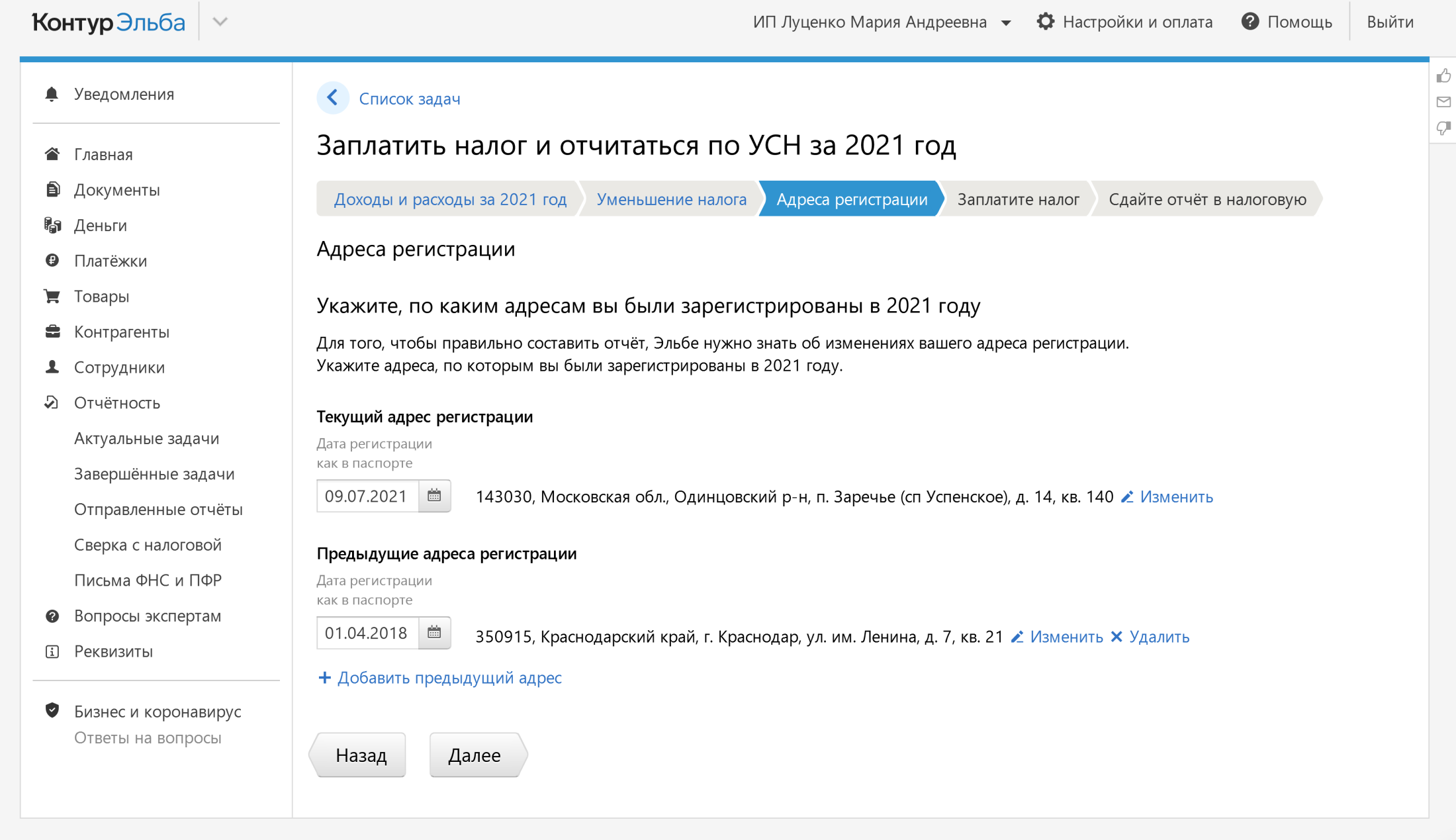Viewport: 1456px width, 840px height.
Task: Open the Документы sidebar label
Action: tap(116, 190)
